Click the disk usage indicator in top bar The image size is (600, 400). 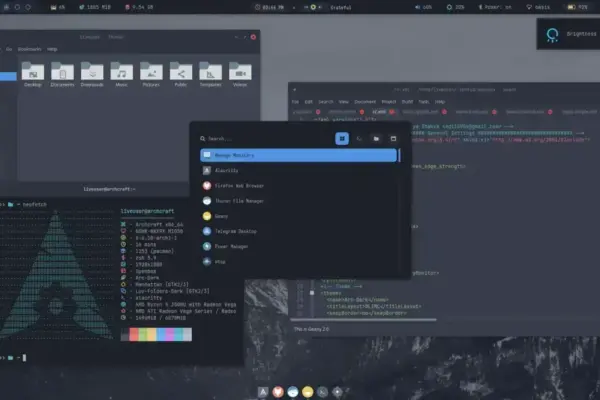139,7
